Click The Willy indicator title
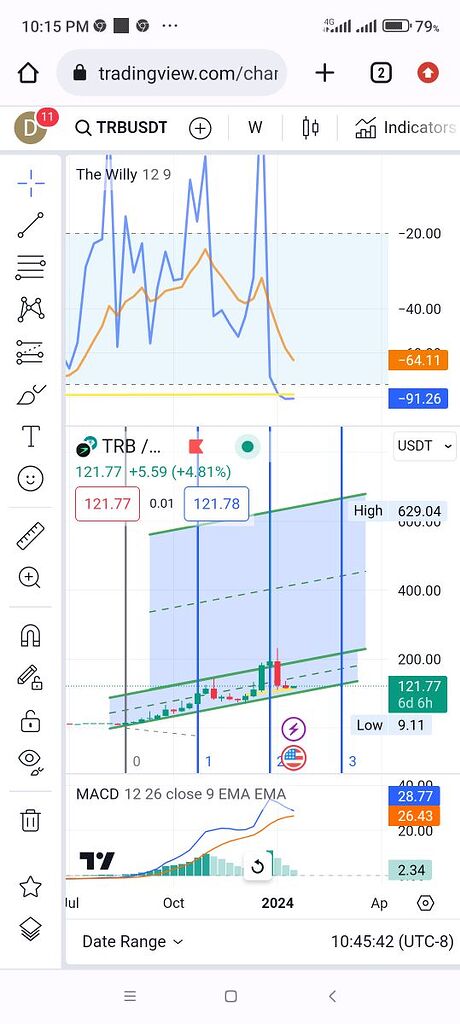460x1024 pixels. click(x=107, y=174)
